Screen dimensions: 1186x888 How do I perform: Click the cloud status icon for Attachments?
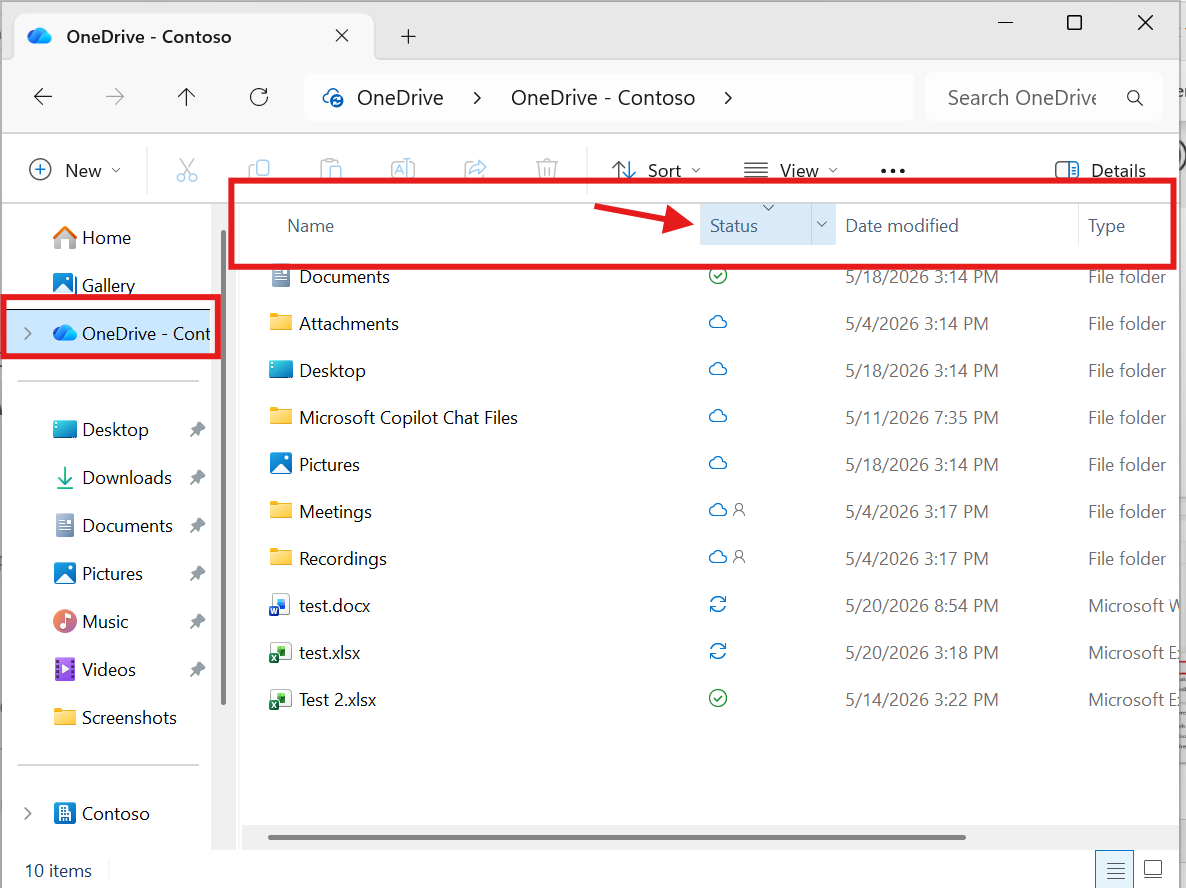(x=718, y=322)
